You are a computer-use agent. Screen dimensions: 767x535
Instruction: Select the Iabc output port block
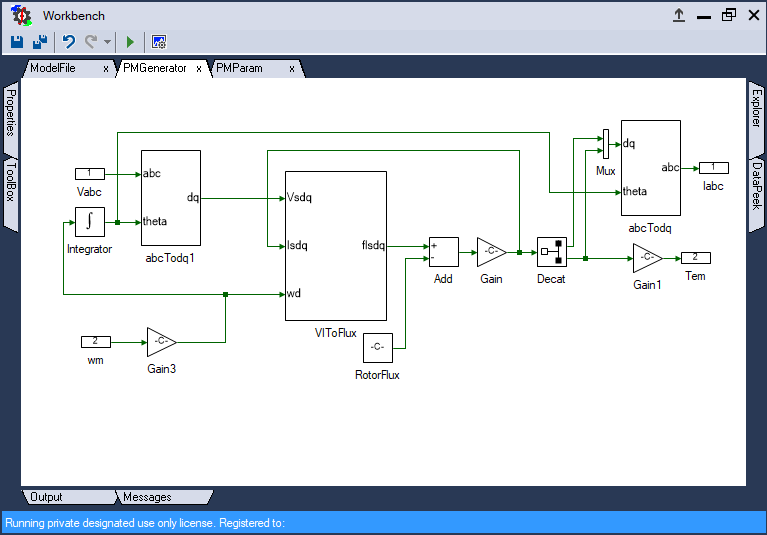pyautogui.click(x=714, y=168)
